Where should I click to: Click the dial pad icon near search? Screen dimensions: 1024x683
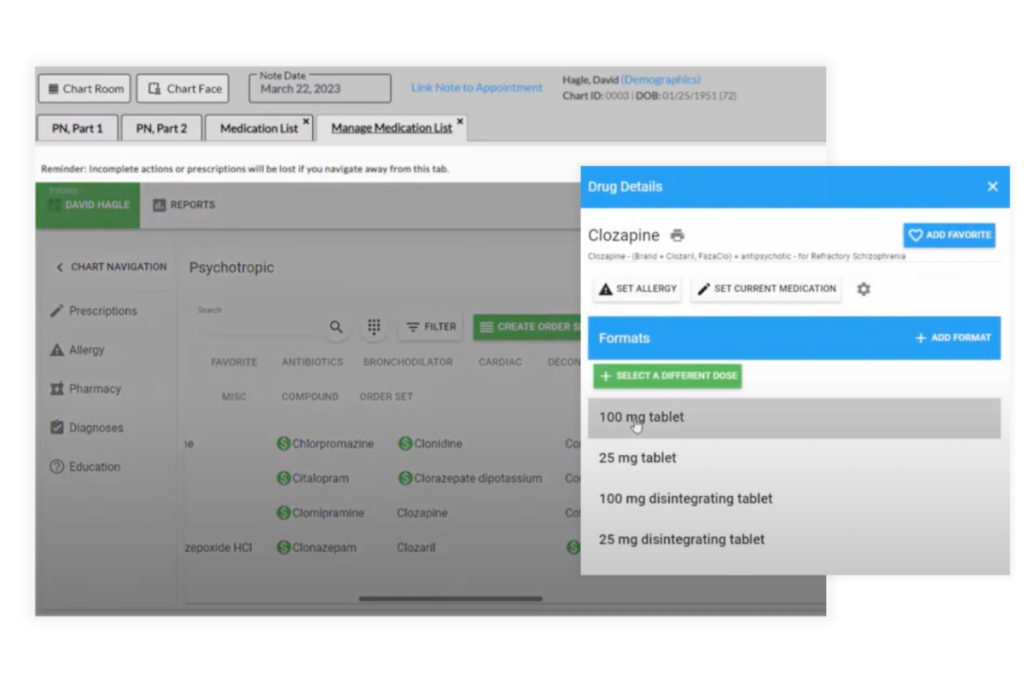373,327
